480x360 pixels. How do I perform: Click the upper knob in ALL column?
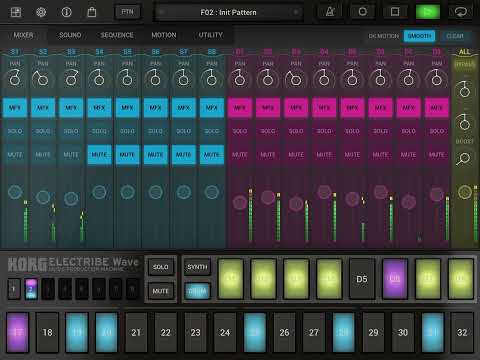coord(464,90)
